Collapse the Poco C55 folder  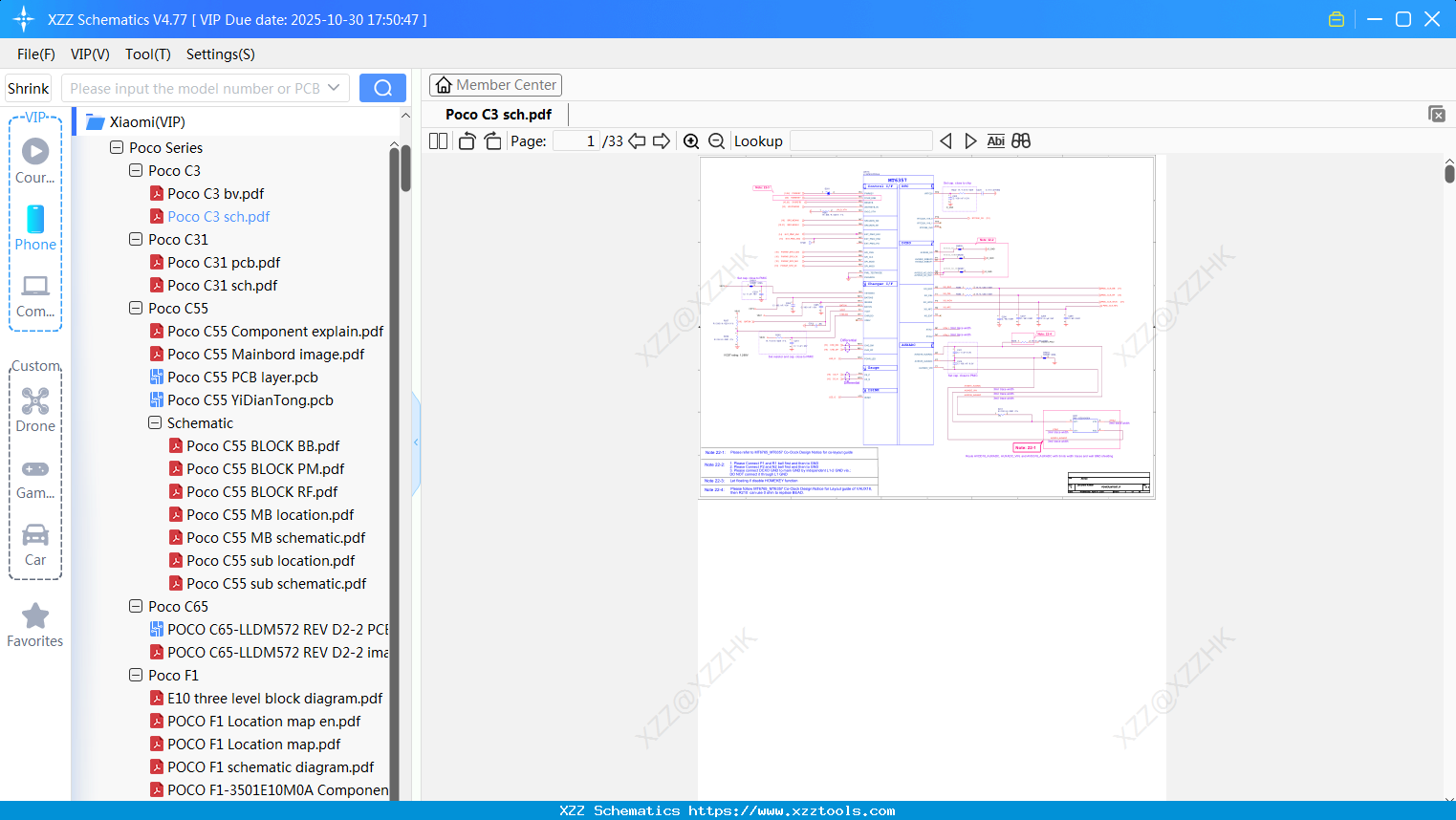click(x=136, y=308)
